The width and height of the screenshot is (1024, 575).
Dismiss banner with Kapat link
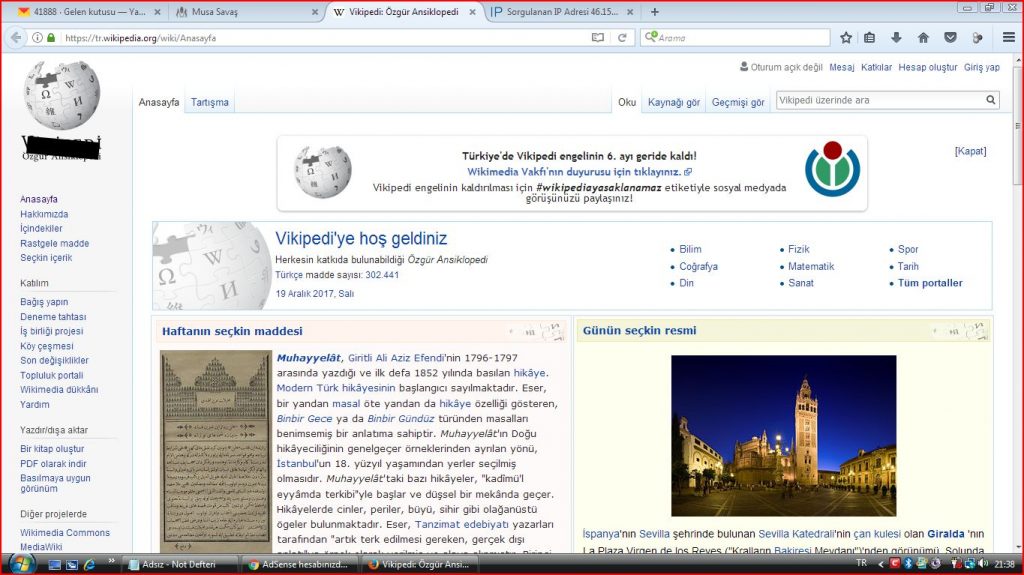coord(970,151)
